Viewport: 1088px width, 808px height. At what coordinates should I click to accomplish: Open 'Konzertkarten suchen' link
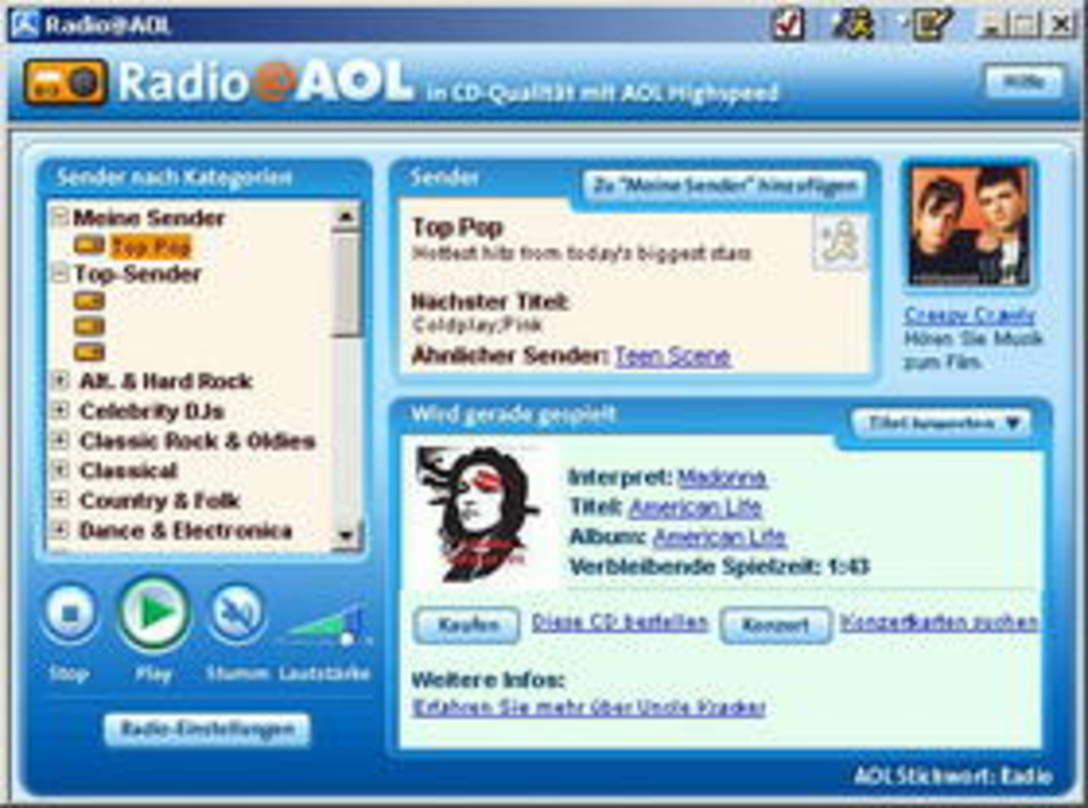coord(940,622)
